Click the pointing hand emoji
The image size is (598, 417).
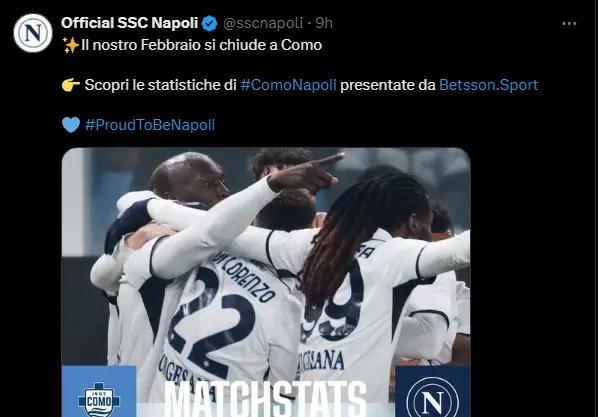pyautogui.click(x=71, y=85)
